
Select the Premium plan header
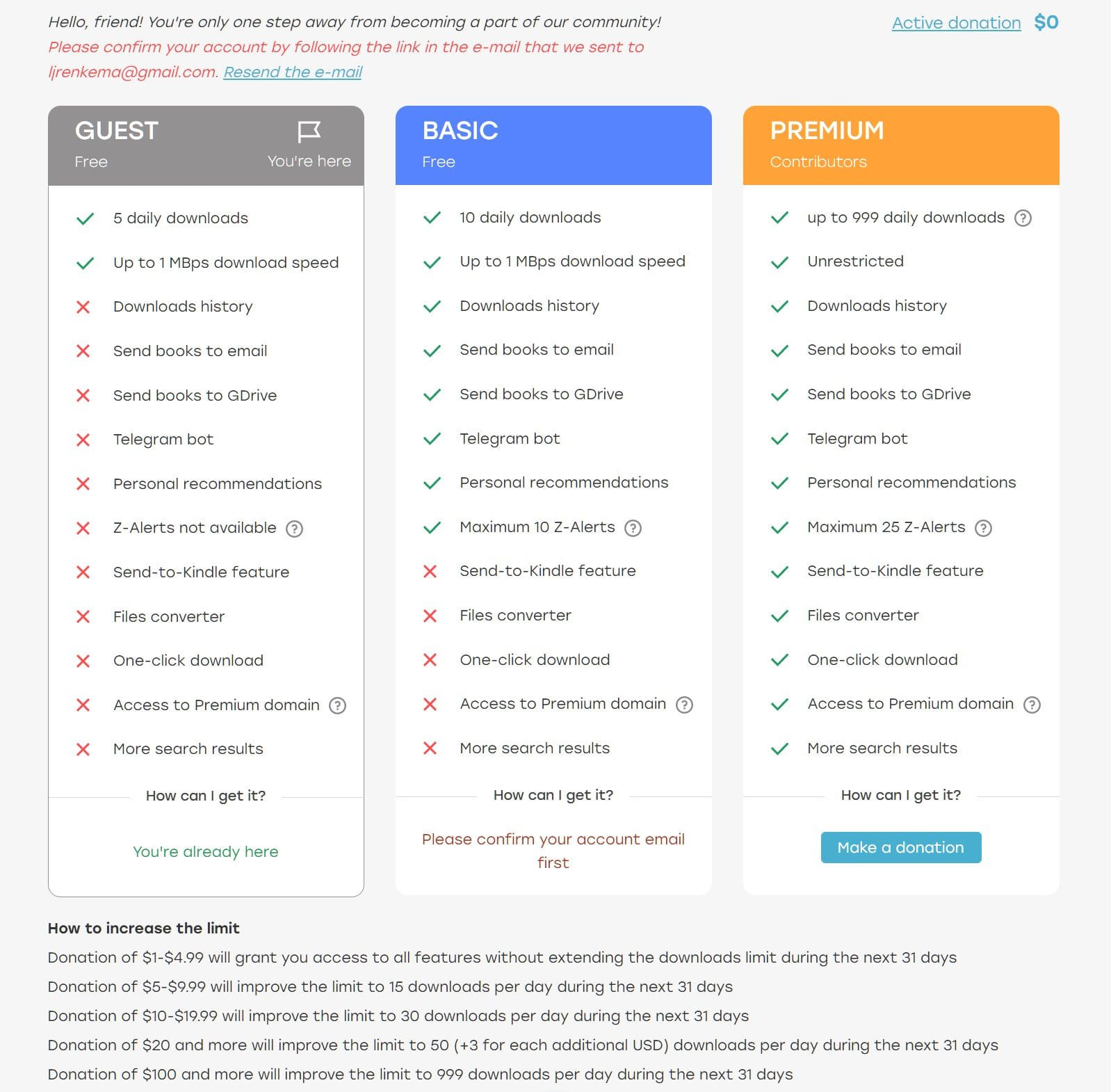(900, 145)
